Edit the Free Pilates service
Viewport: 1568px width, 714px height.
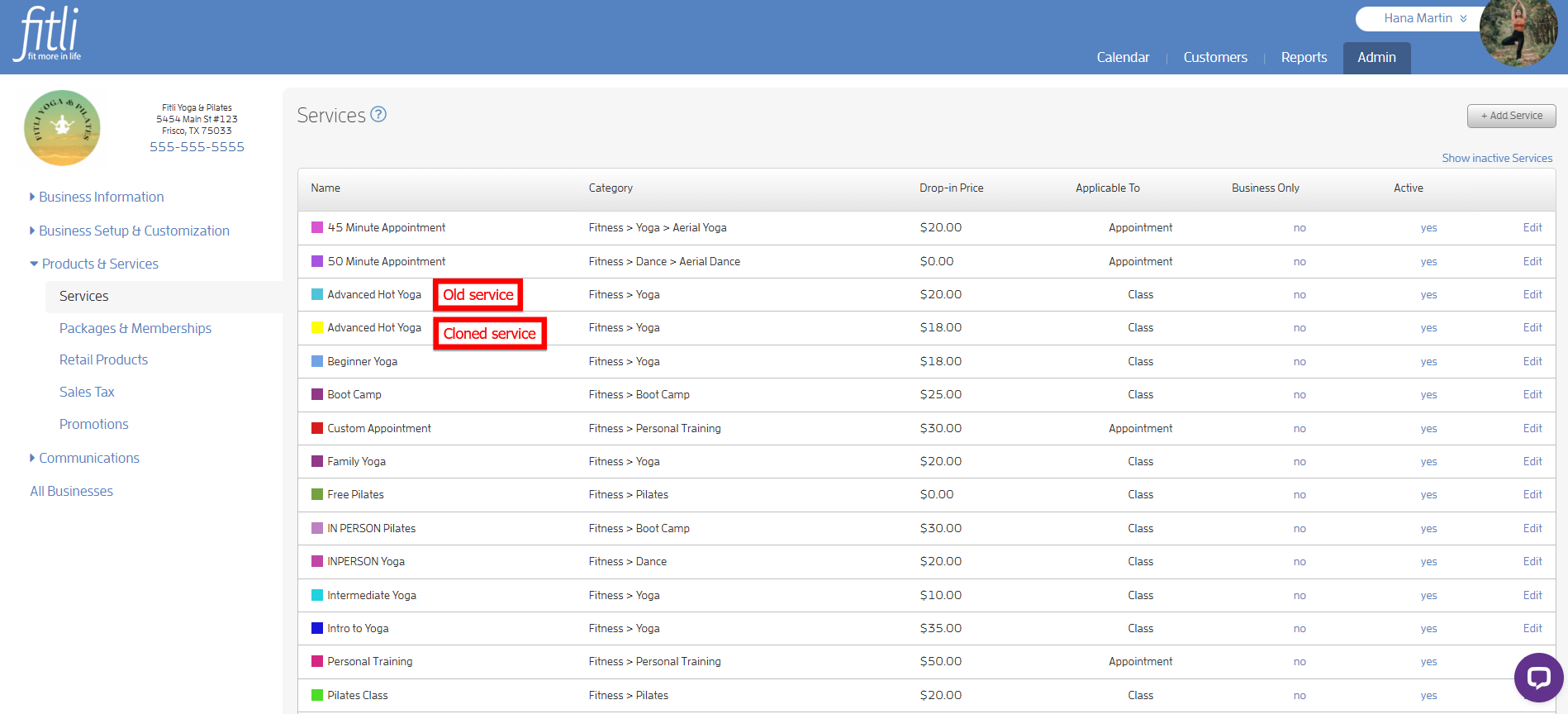point(1532,494)
